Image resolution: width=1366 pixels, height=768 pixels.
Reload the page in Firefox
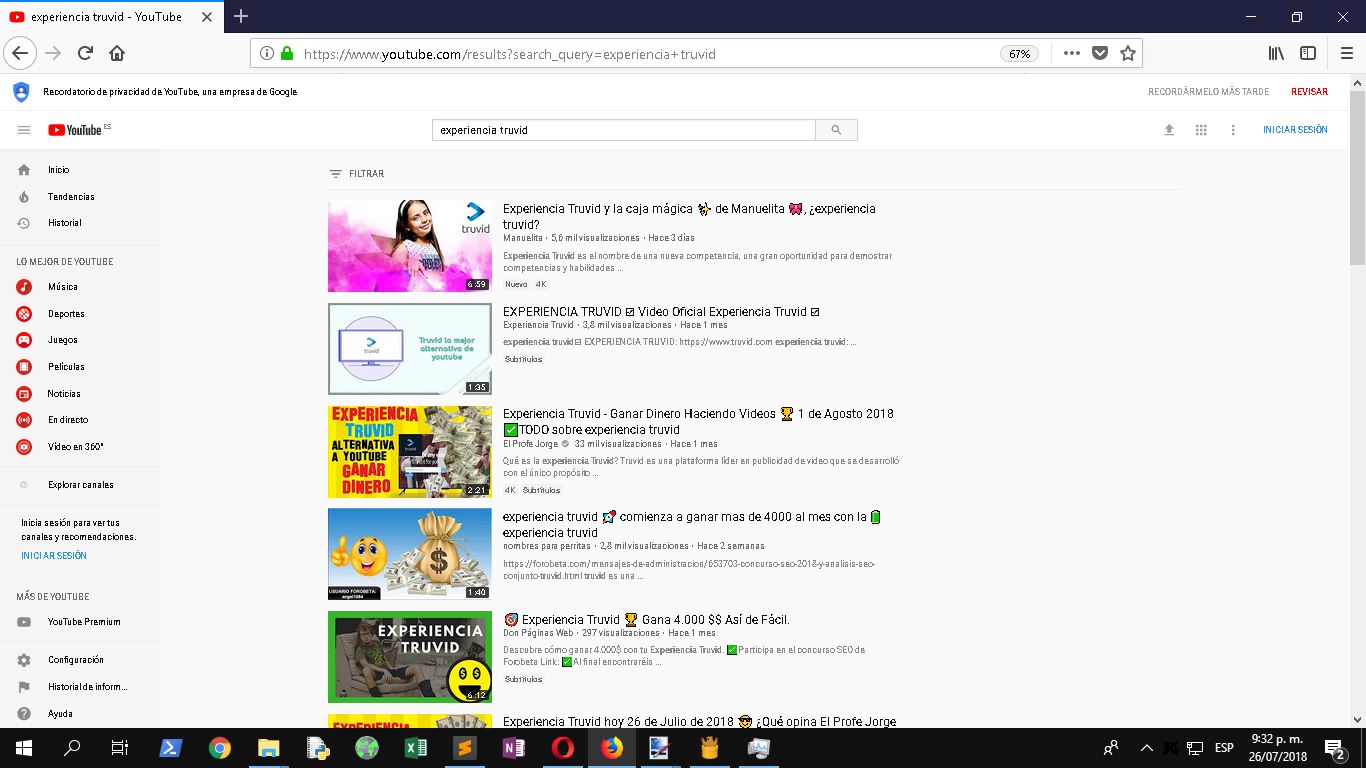coord(85,53)
